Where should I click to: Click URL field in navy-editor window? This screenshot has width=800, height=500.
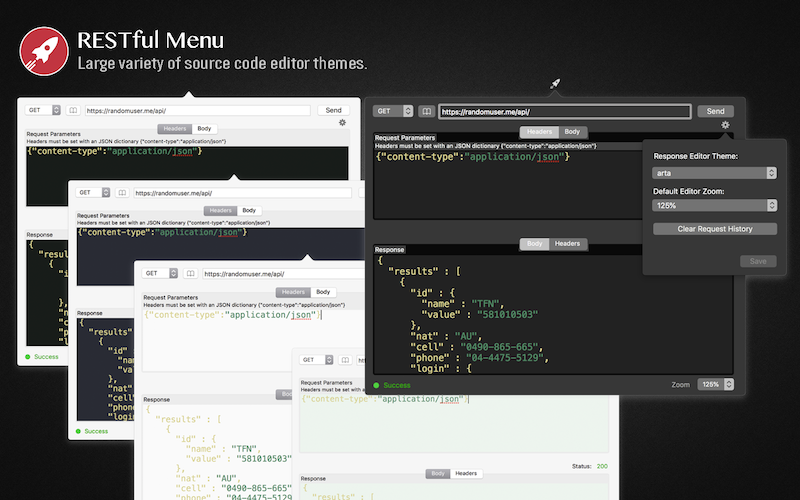pos(242,193)
